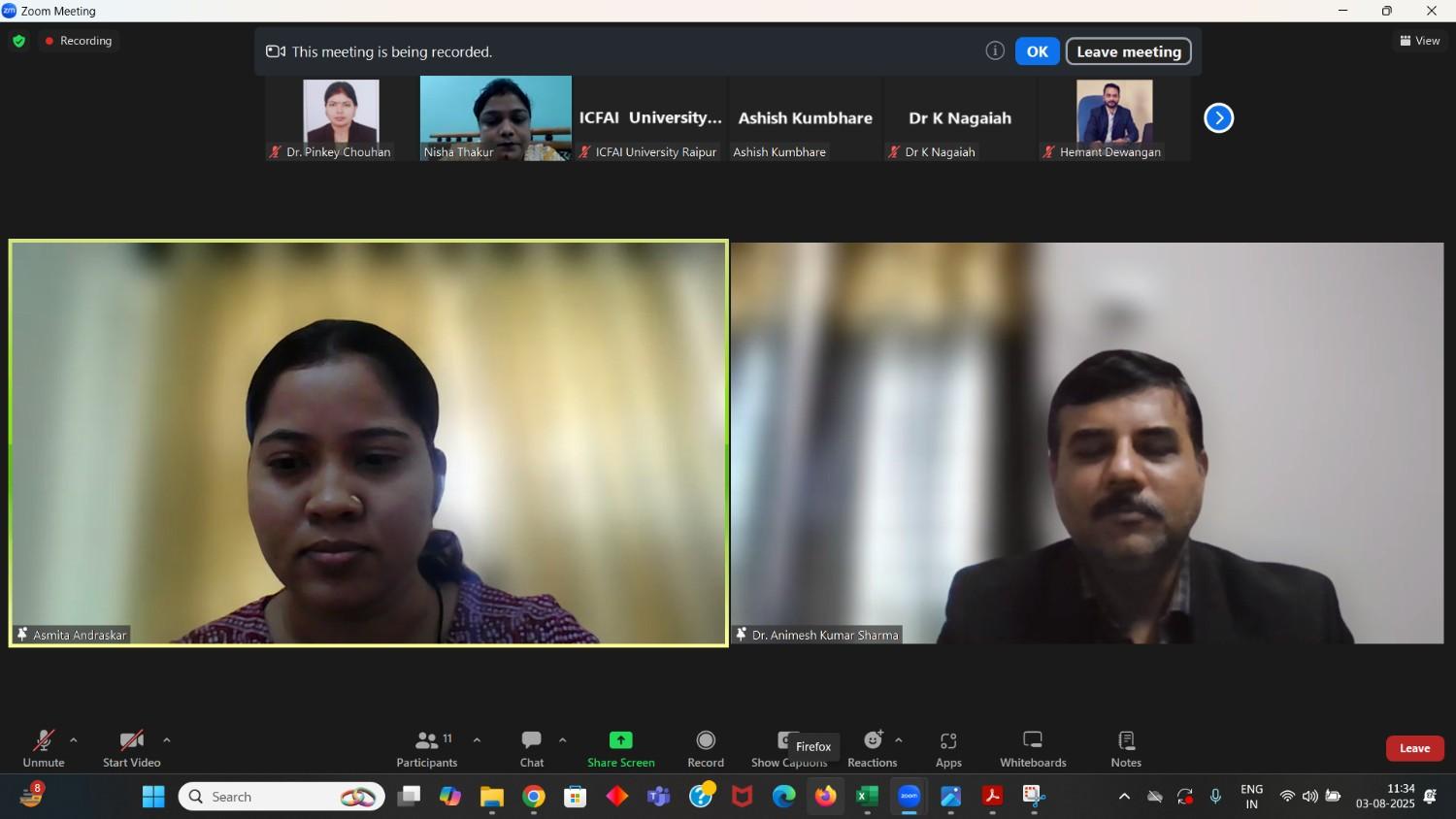Image resolution: width=1456 pixels, height=819 pixels.
Task: Select Nisha Thakur's video thumbnail
Action: (496, 118)
